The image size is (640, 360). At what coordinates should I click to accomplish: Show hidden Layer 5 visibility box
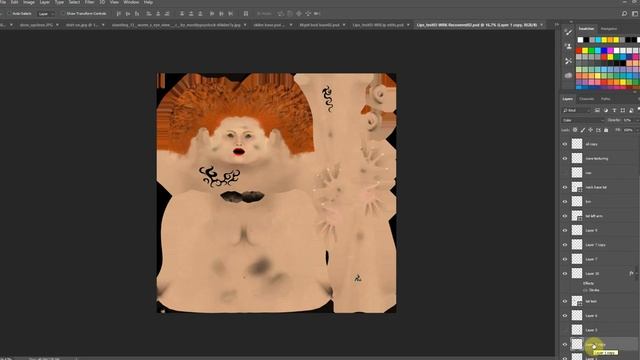[x=565, y=330]
